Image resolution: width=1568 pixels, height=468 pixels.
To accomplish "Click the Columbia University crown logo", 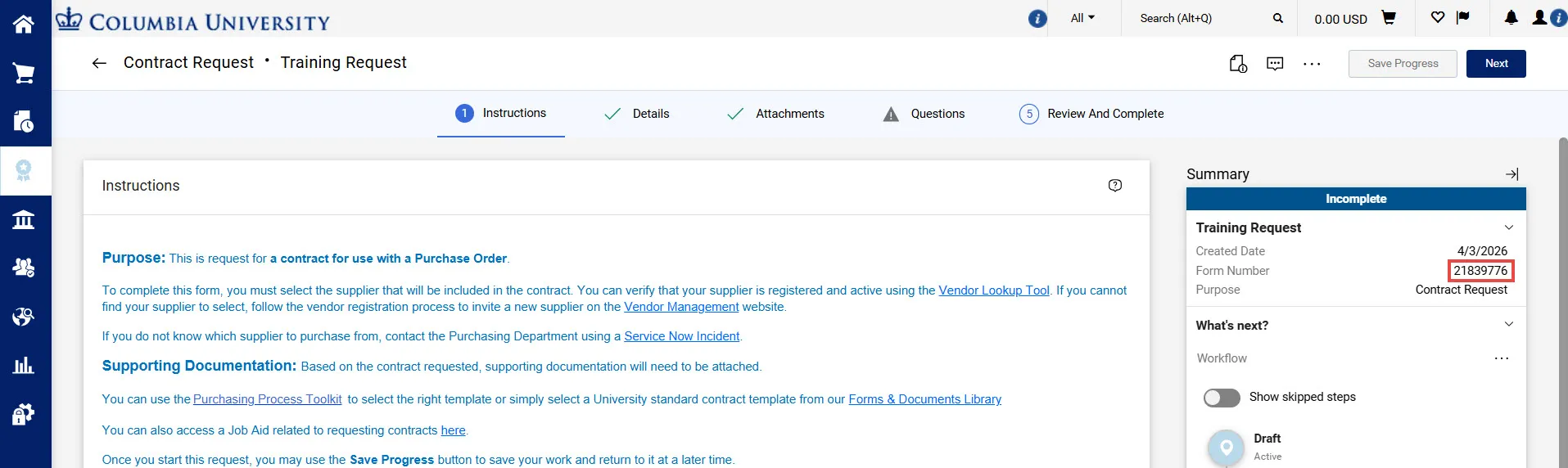I will 69,19.
